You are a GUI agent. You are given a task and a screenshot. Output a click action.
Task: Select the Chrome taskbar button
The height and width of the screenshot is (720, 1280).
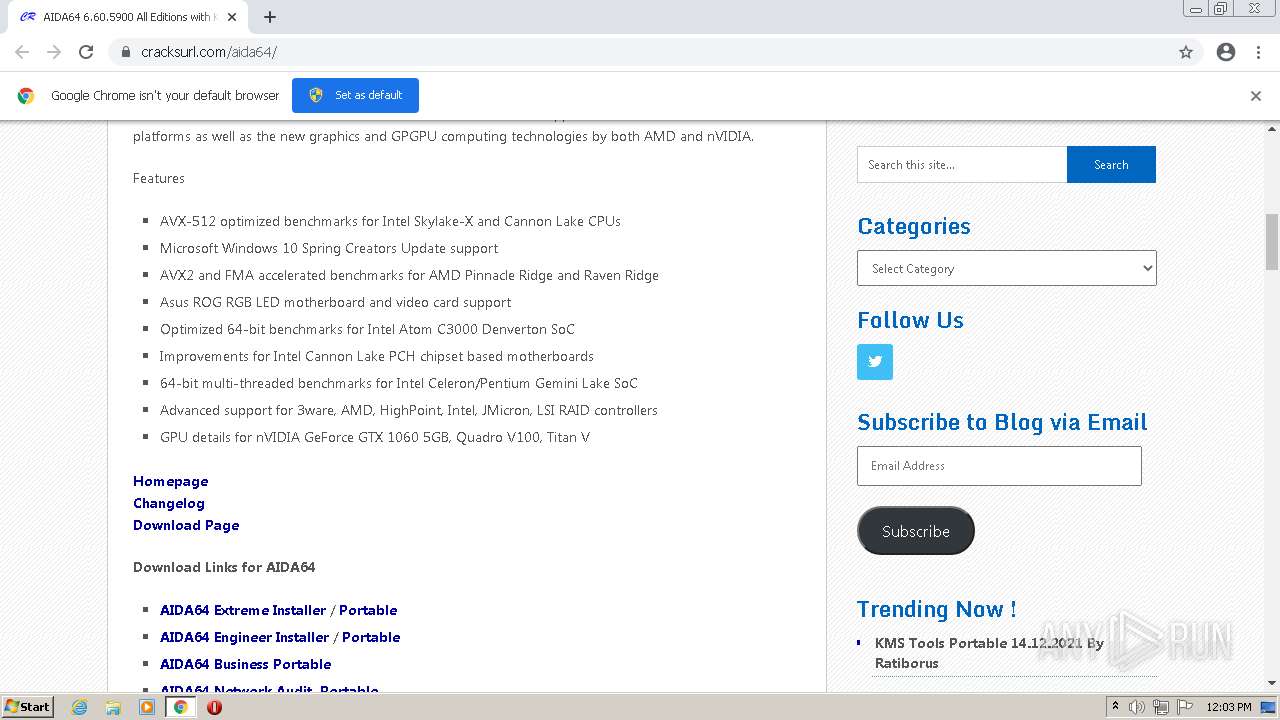[181, 707]
